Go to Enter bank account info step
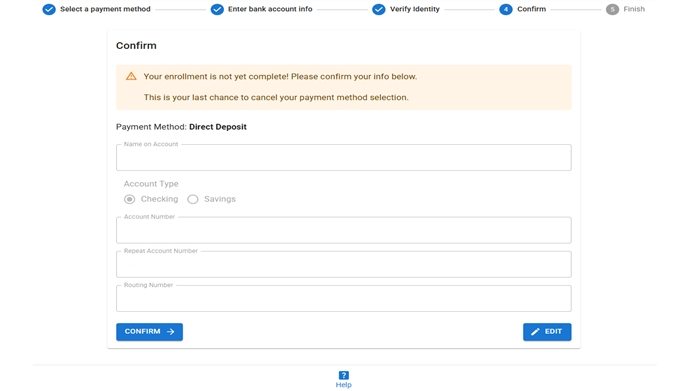This screenshot has width=690, height=391. [270, 9]
